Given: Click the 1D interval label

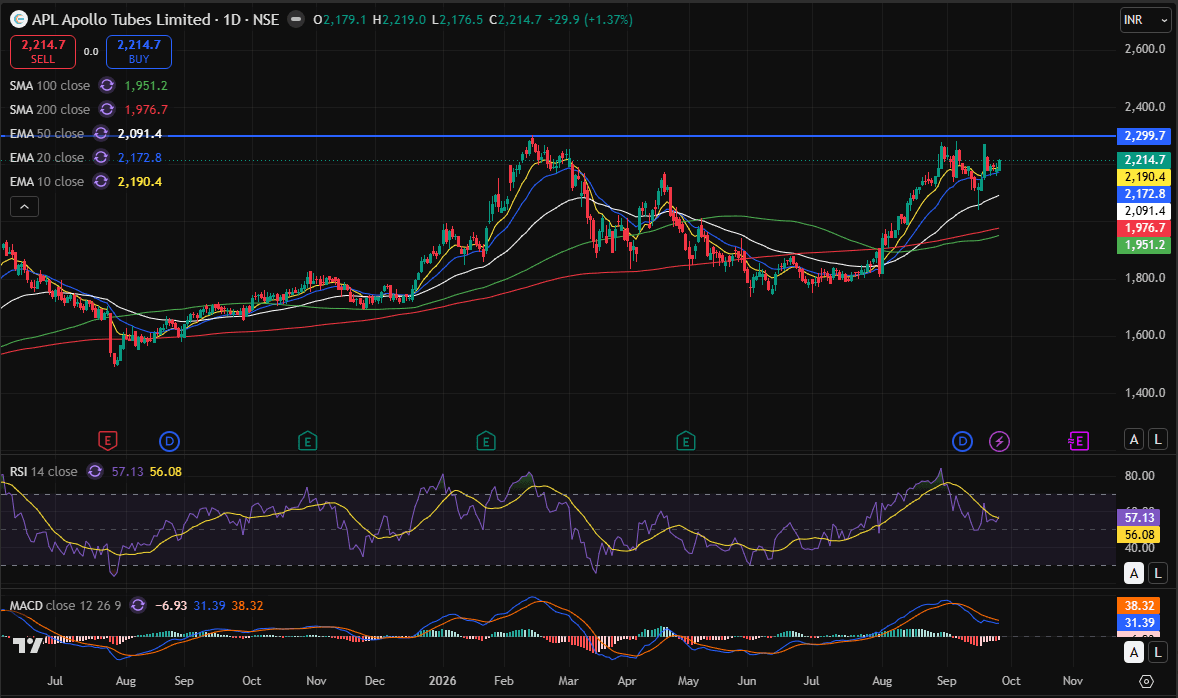Looking at the screenshot, I should click(x=232, y=20).
